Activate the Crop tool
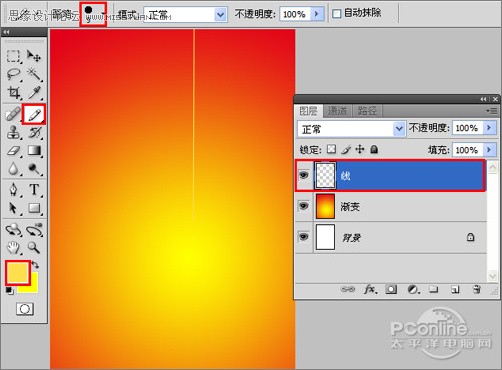502x370 pixels. click(13, 93)
